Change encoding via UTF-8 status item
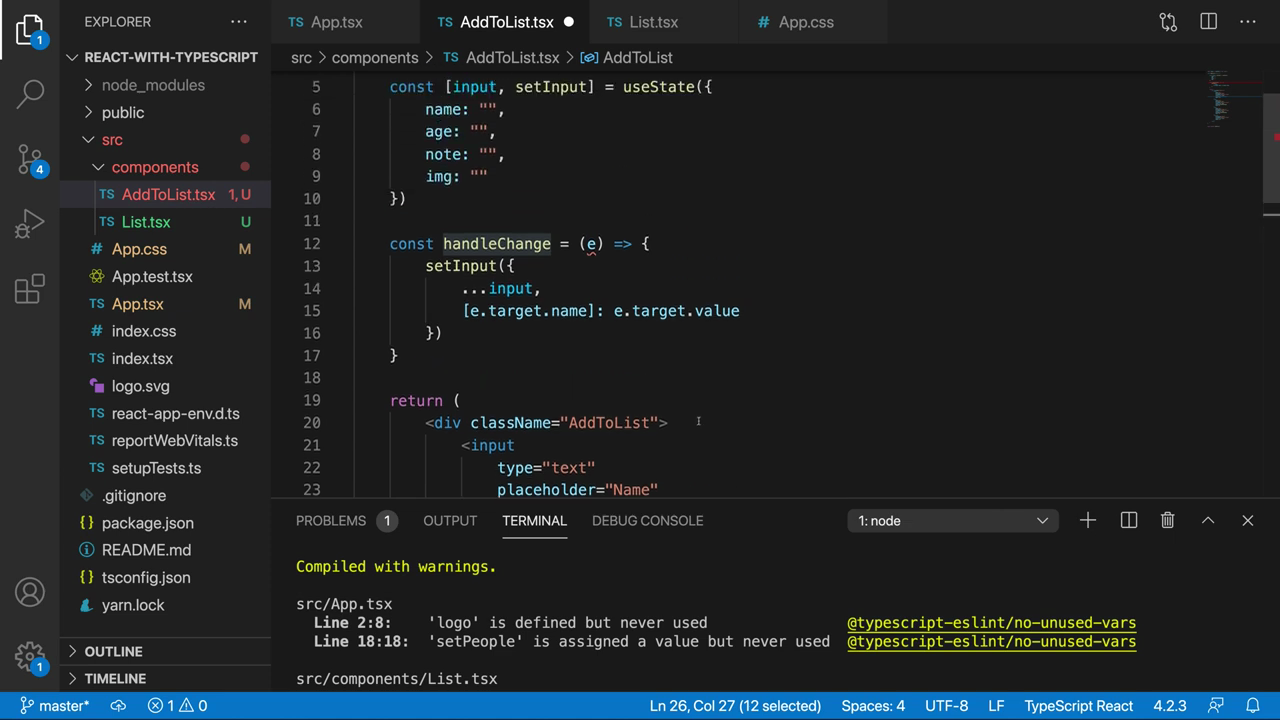1280x720 pixels. point(946,706)
